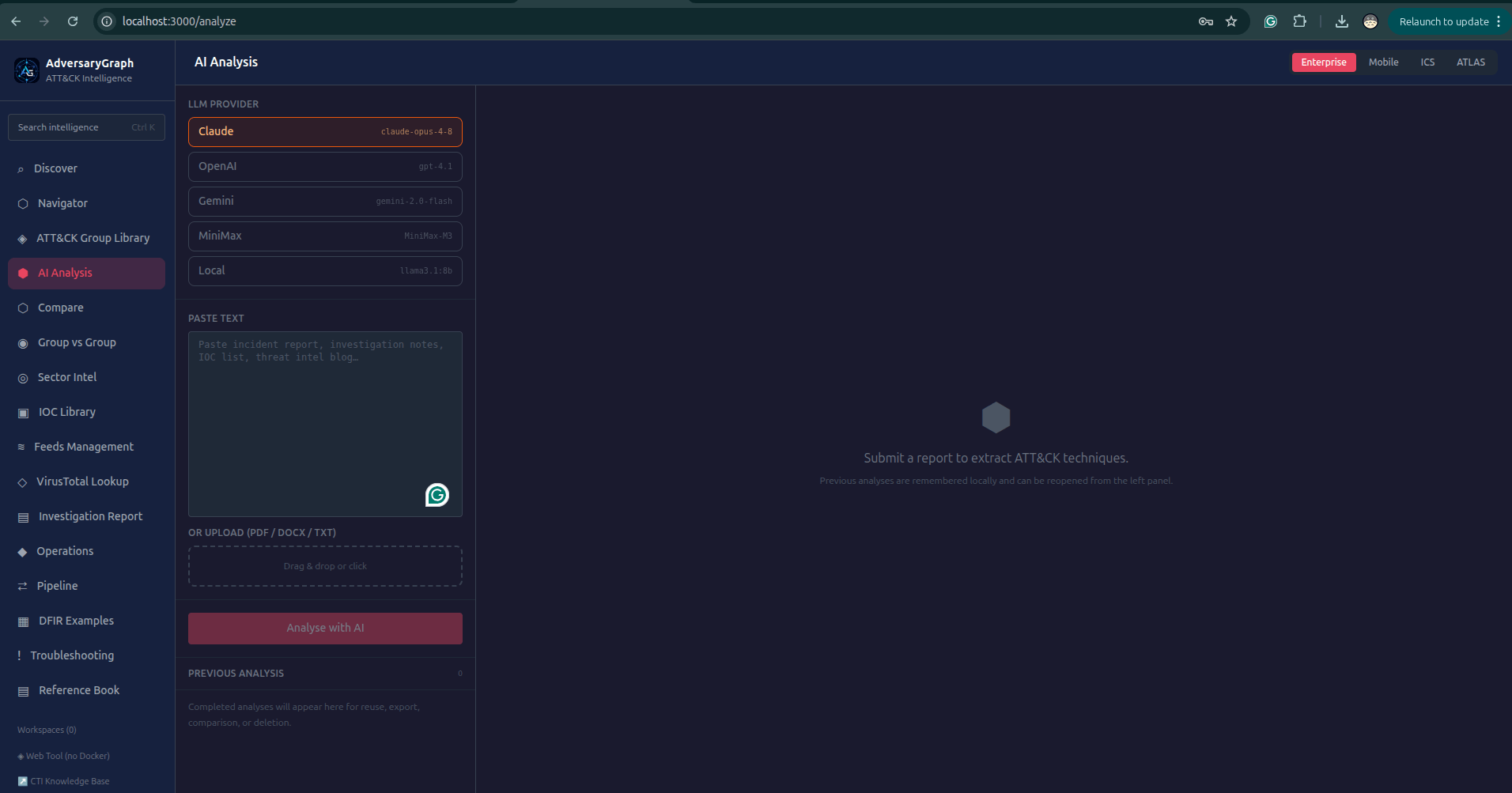
Task: Open the DFIR Examples page
Action: click(86, 621)
